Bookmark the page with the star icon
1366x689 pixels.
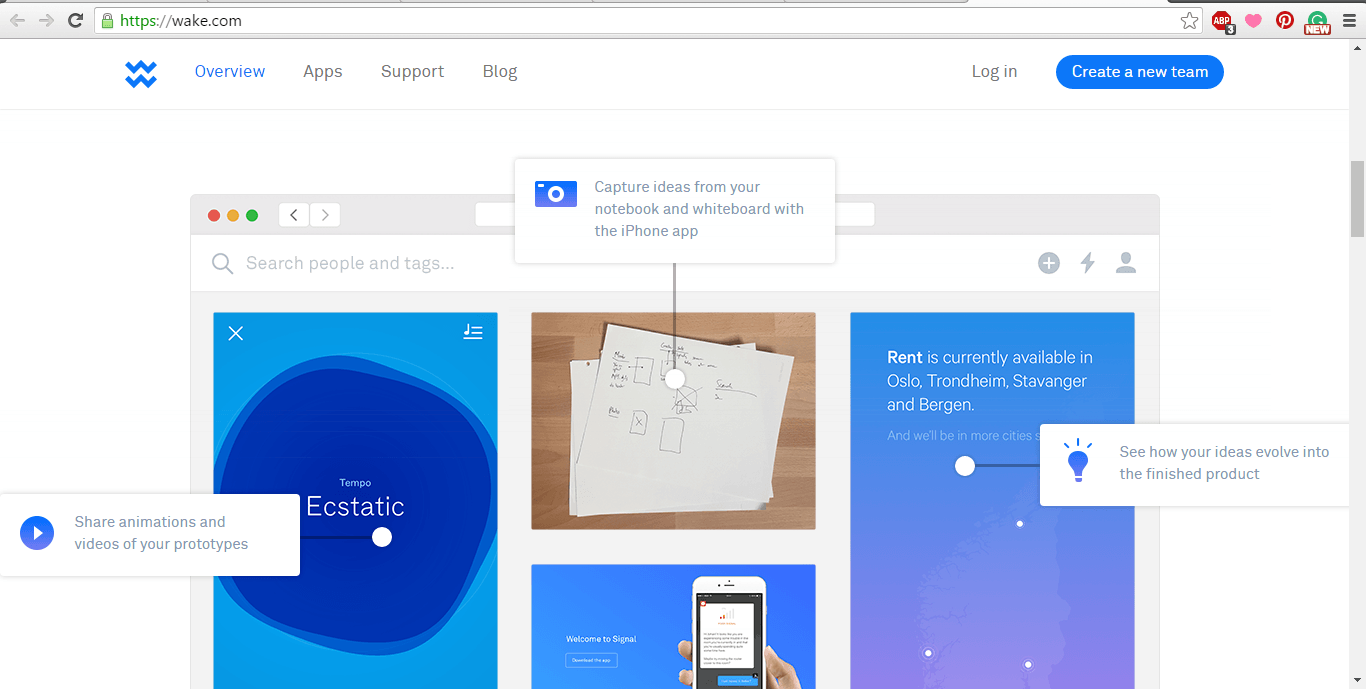pyautogui.click(x=1189, y=20)
